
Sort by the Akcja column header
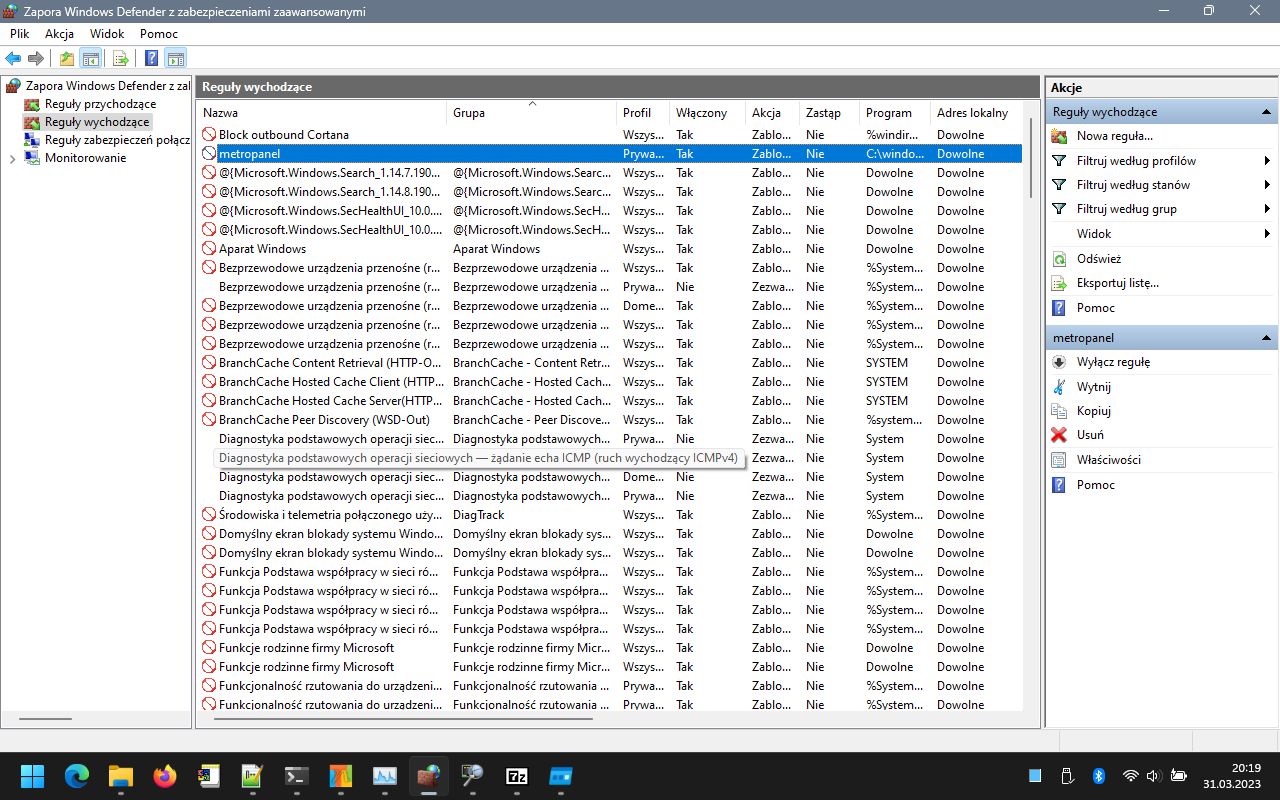(x=772, y=113)
